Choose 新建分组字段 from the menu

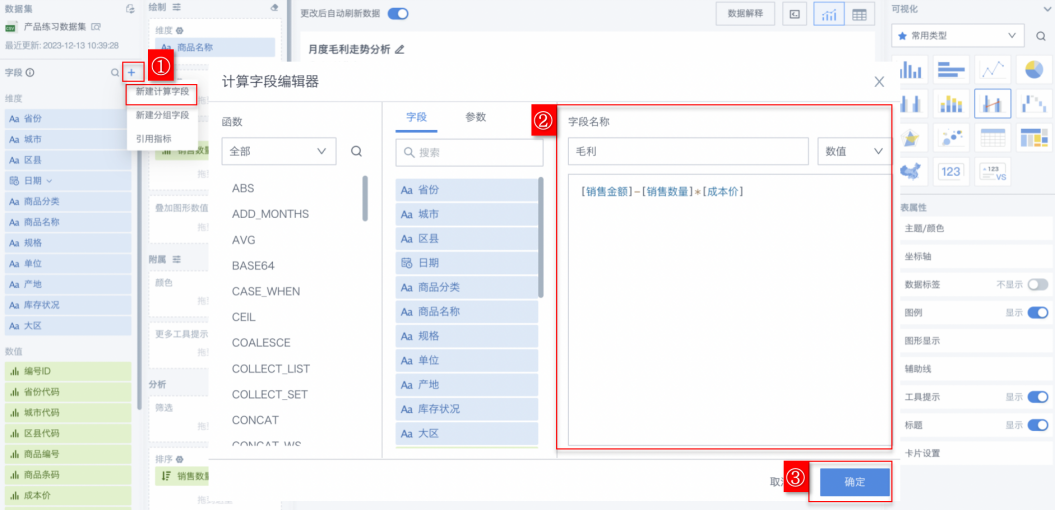click(162, 115)
